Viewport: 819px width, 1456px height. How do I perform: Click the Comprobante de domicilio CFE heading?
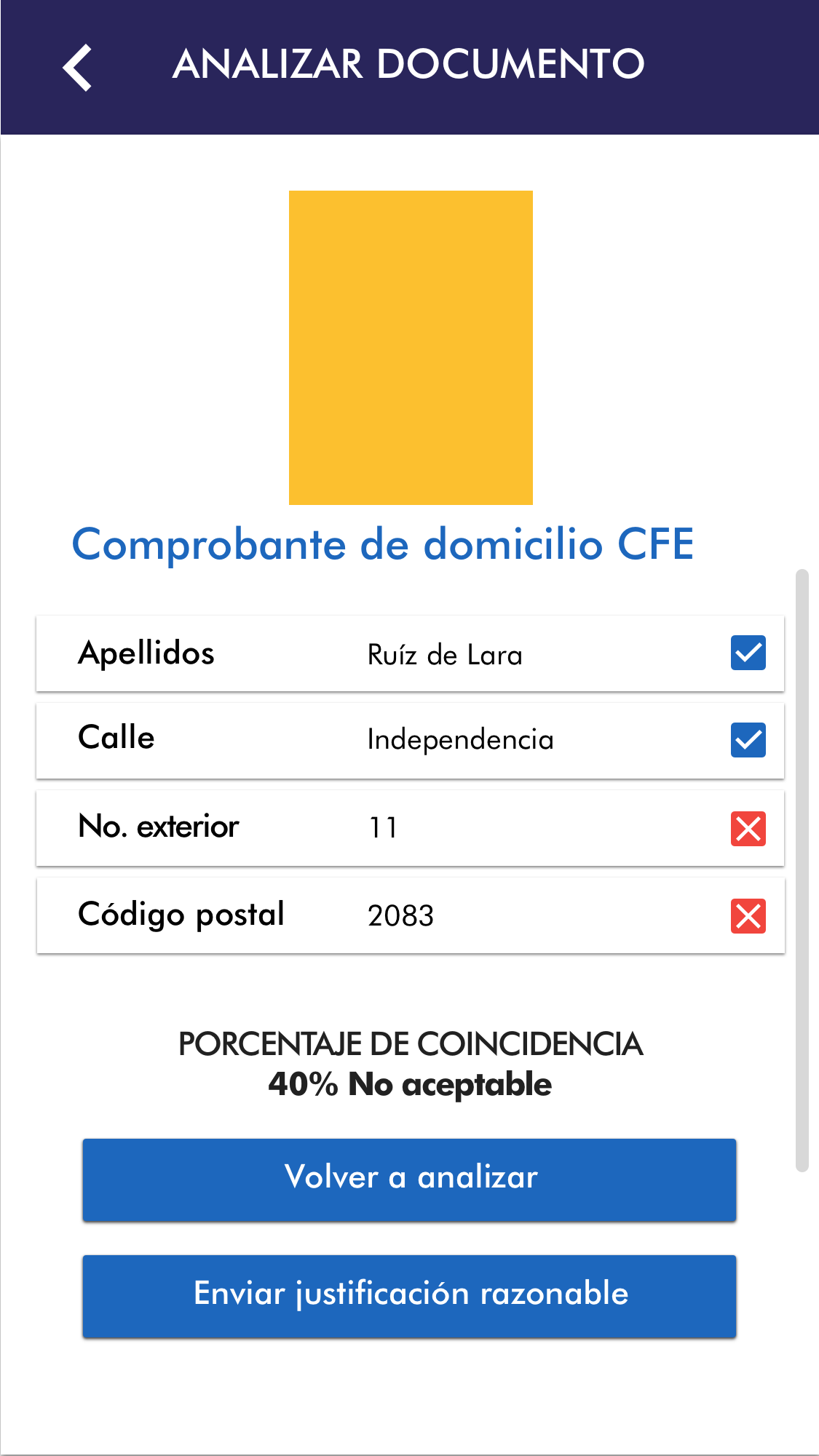pyautogui.click(x=383, y=544)
